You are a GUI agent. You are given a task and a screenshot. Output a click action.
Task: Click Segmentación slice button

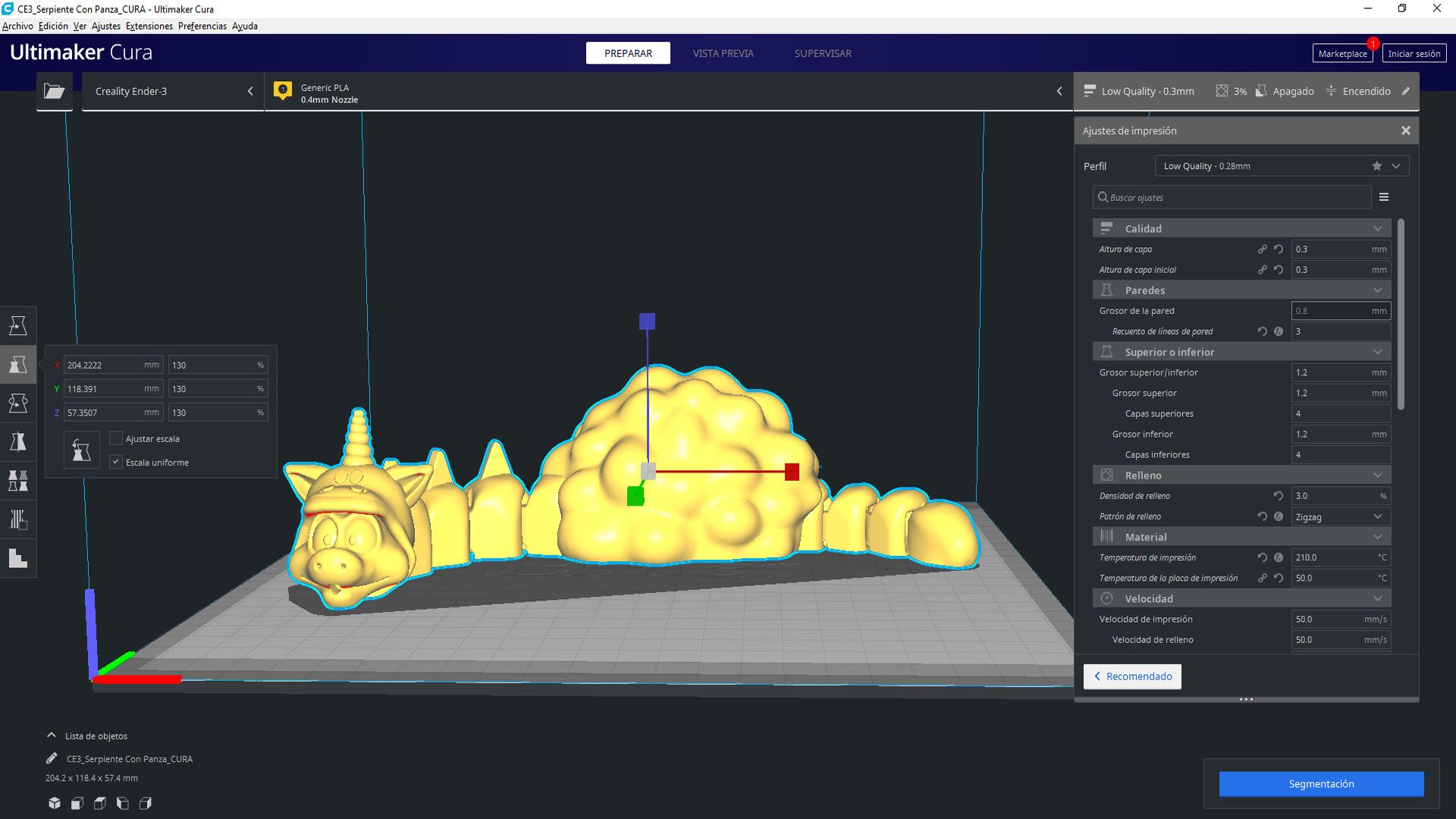click(1321, 784)
